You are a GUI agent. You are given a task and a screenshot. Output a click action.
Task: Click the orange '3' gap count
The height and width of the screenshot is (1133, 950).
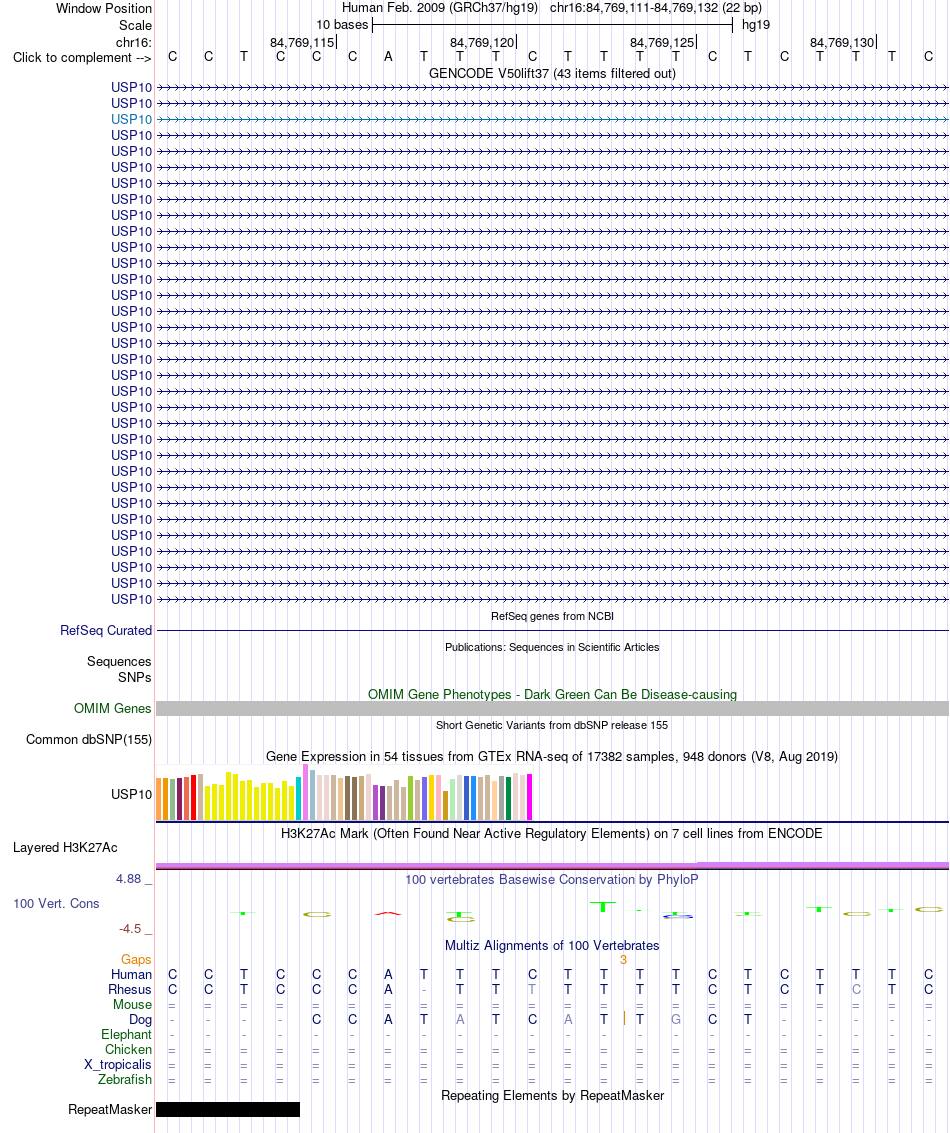point(623,960)
